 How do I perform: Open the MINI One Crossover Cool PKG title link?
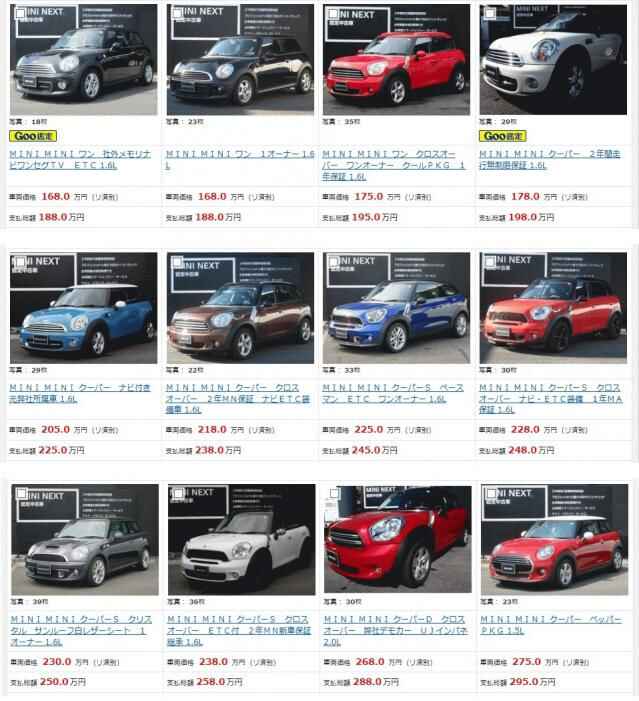pos(394,165)
